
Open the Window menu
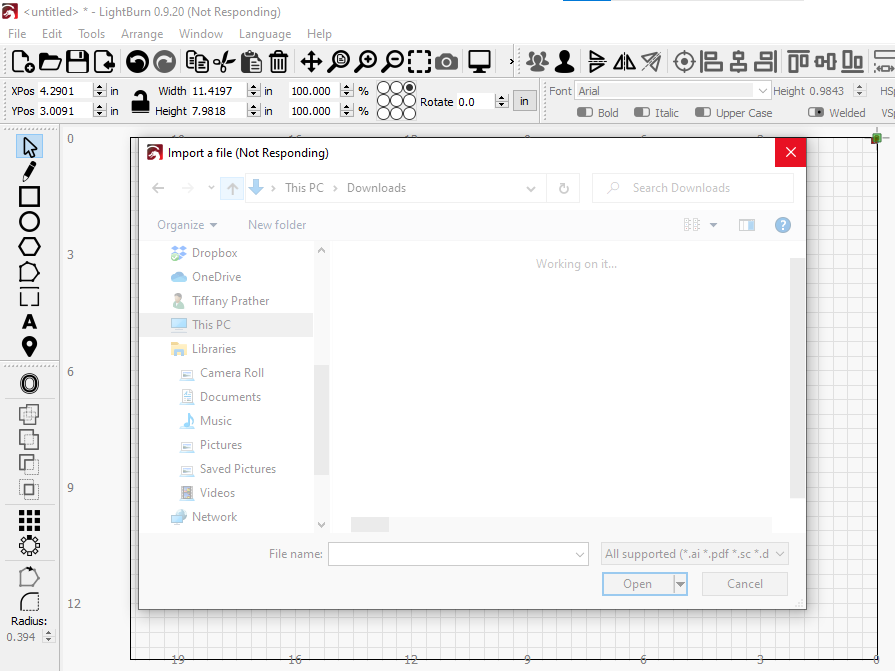[x=201, y=34]
